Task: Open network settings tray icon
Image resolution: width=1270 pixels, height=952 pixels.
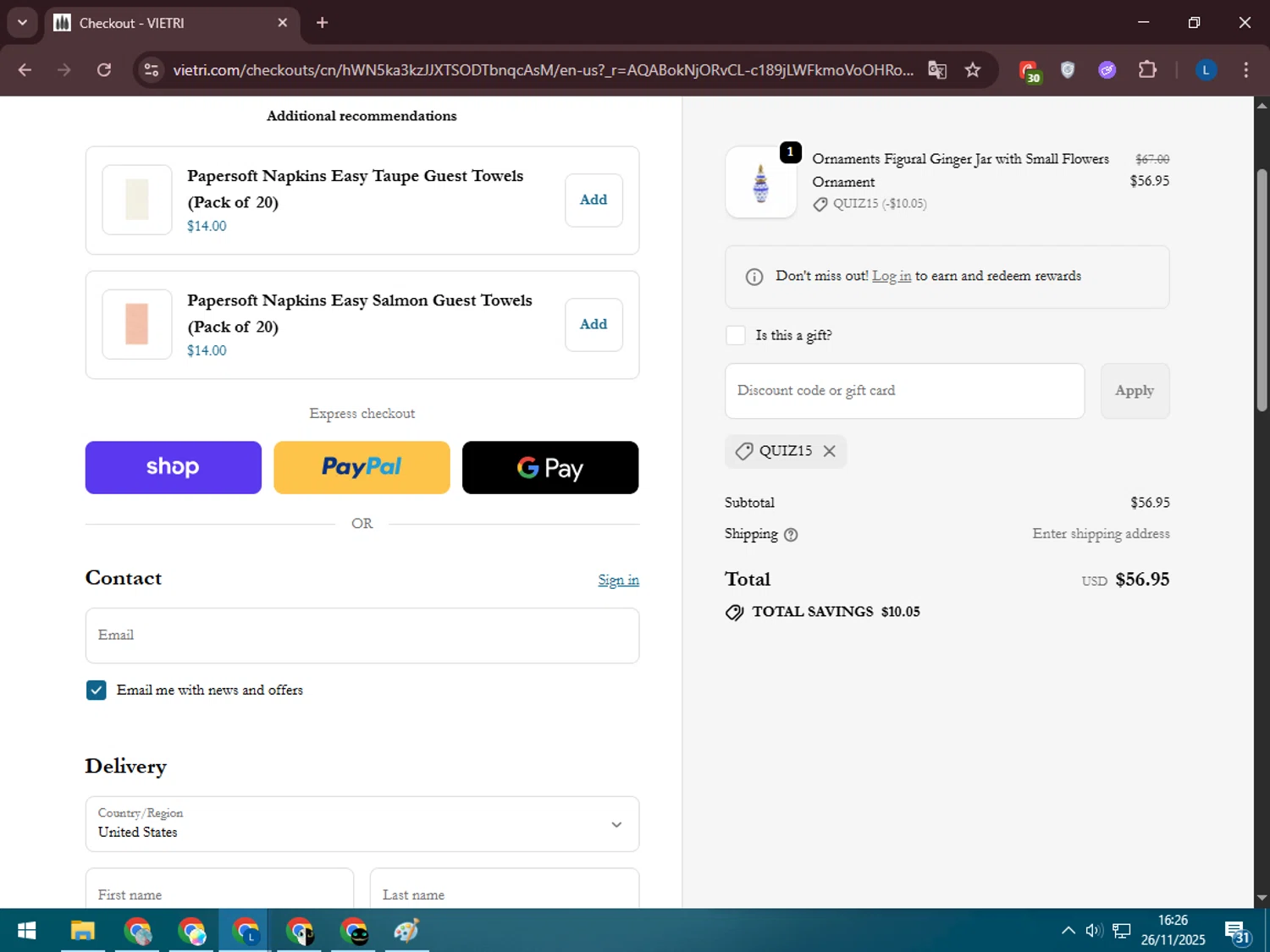Action: pos(1122,931)
